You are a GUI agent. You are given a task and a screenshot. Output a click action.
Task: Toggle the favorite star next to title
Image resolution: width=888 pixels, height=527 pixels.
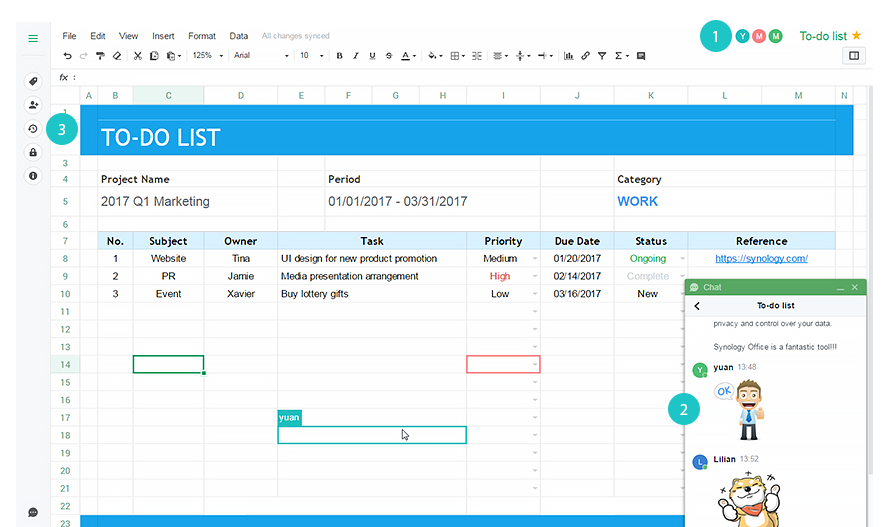856,36
